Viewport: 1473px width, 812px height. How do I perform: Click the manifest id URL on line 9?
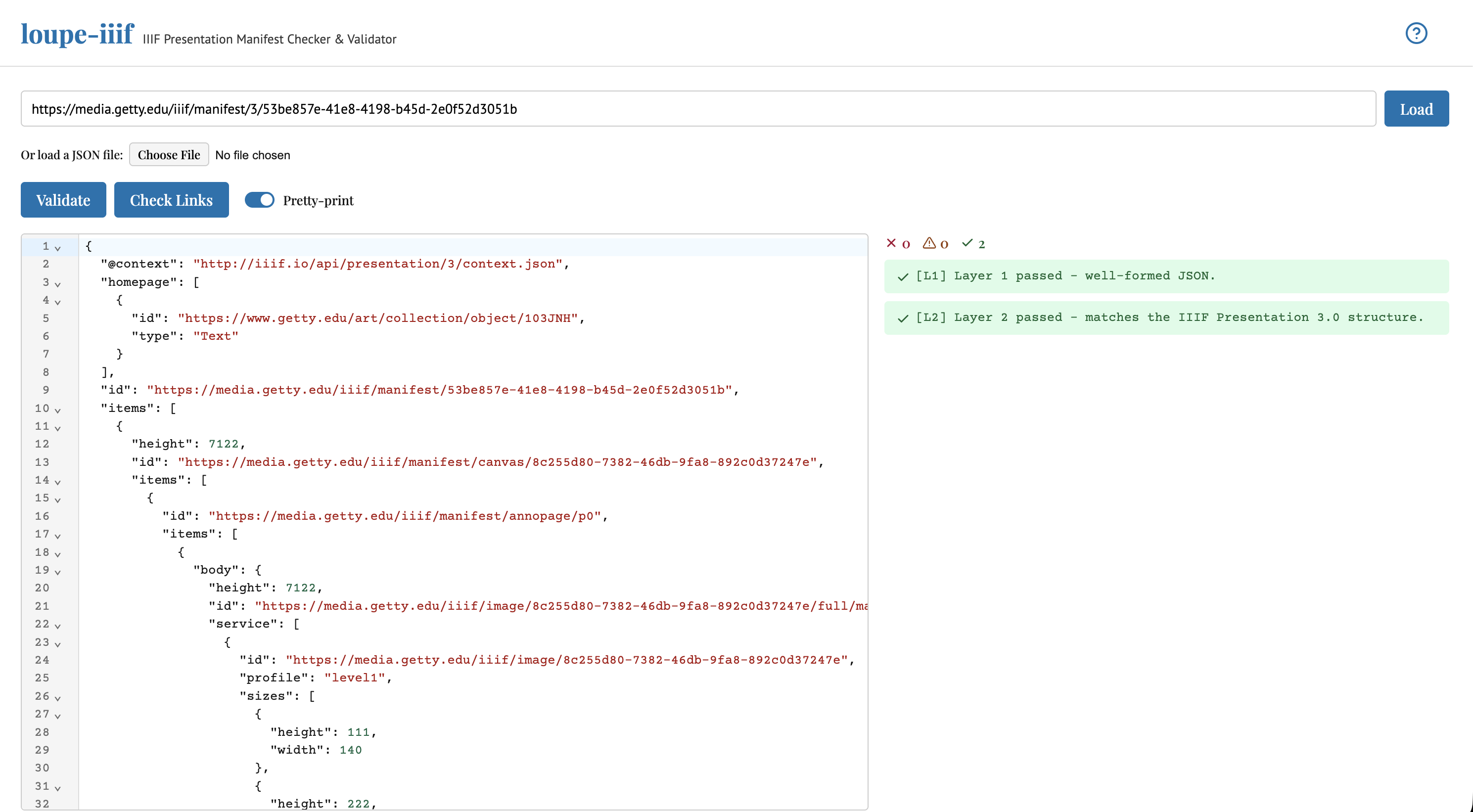(440, 390)
